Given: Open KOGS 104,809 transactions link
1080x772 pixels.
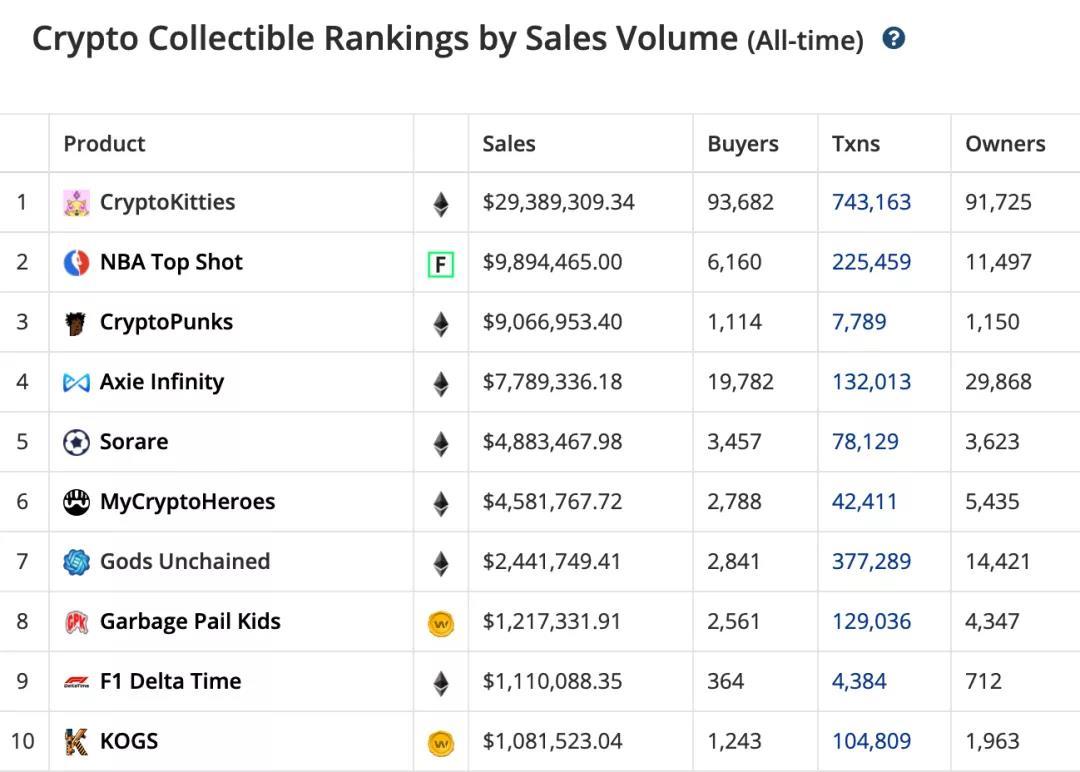Looking at the screenshot, I should (x=871, y=741).
